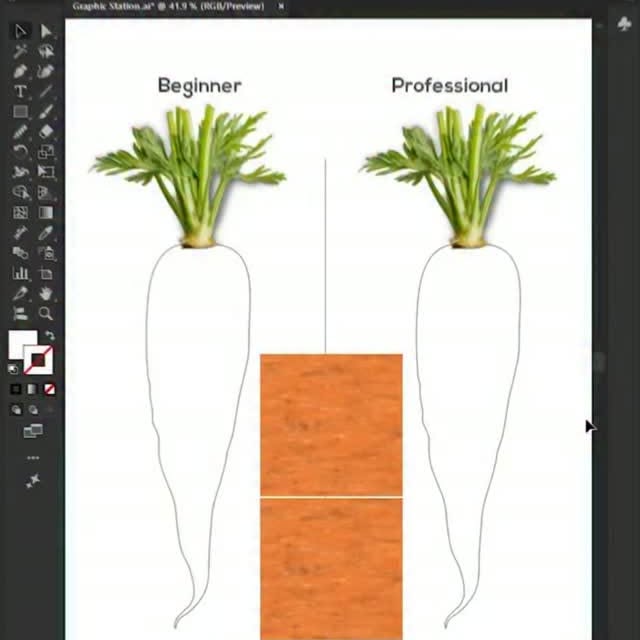640x640 pixels.
Task: Open Change Screen Mode button
Action: click(x=33, y=431)
